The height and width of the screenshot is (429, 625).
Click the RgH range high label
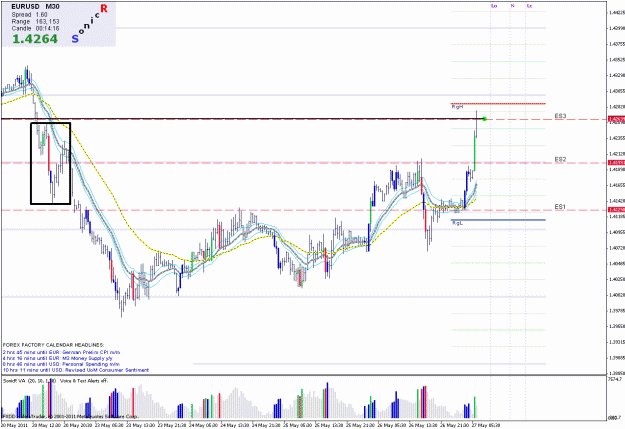tap(457, 107)
